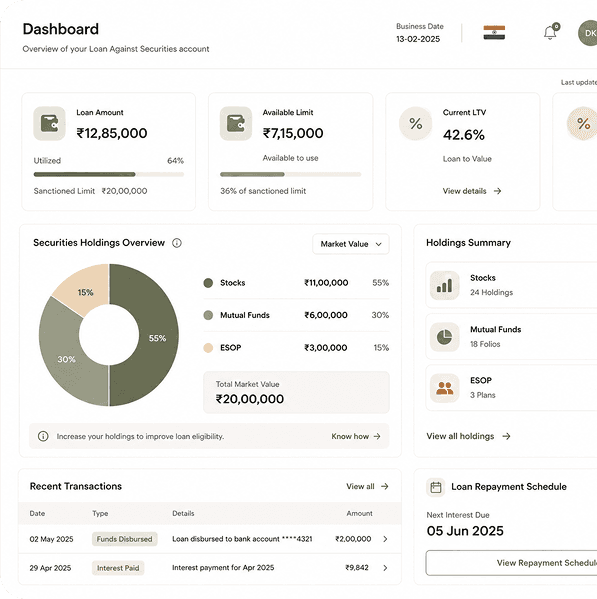597x599 pixels.
Task: Click the Stocks bar chart icon
Action: point(445,285)
